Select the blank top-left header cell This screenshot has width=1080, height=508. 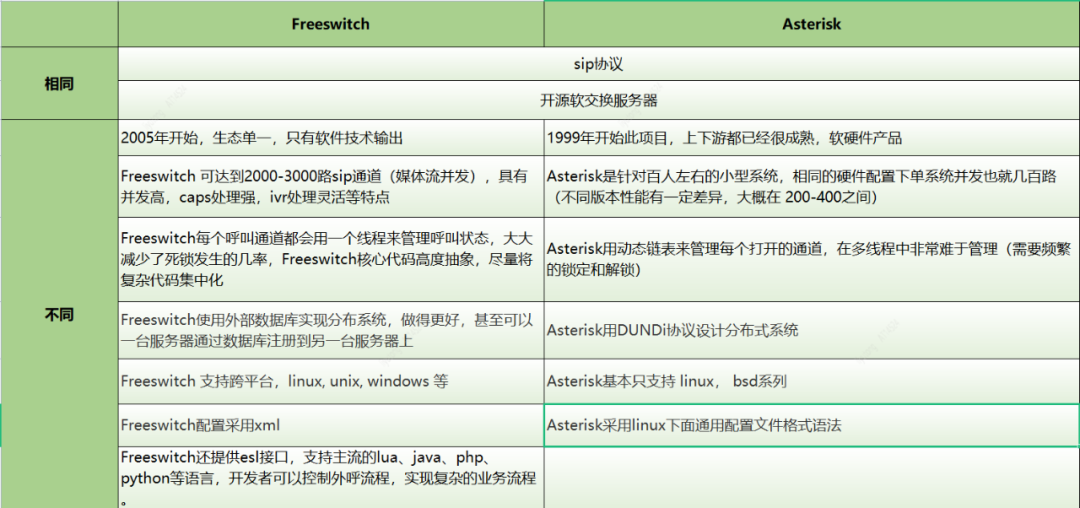(x=59, y=24)
